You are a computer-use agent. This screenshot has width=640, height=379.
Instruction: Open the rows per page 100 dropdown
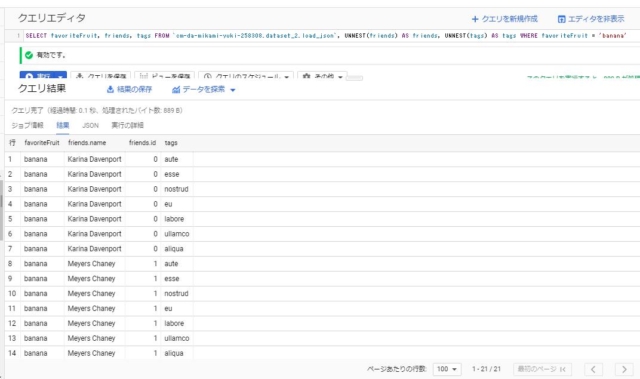pos(447,369)
